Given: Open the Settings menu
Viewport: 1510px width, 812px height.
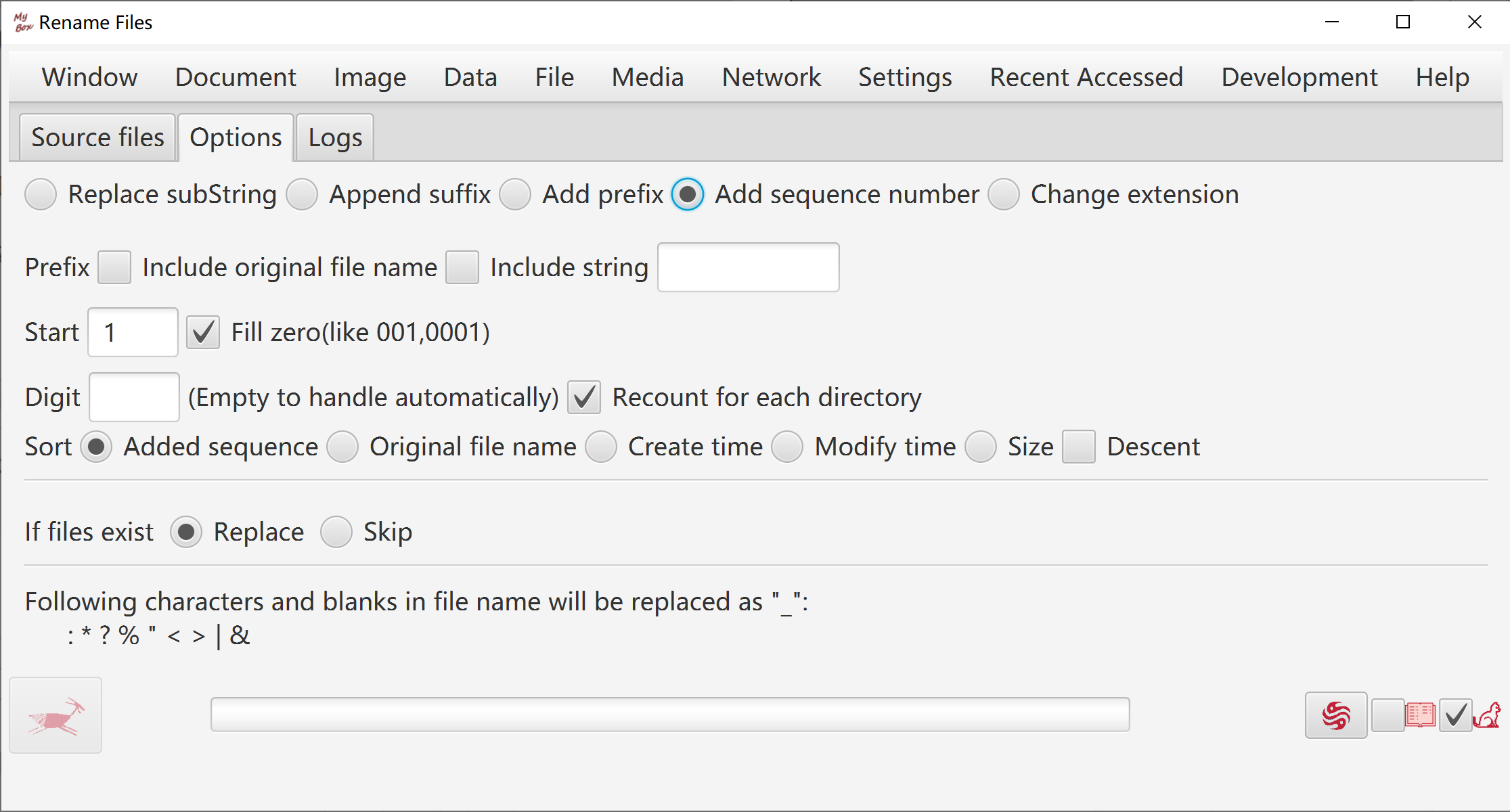Looking at the screenshot, I should click(905, 77).
